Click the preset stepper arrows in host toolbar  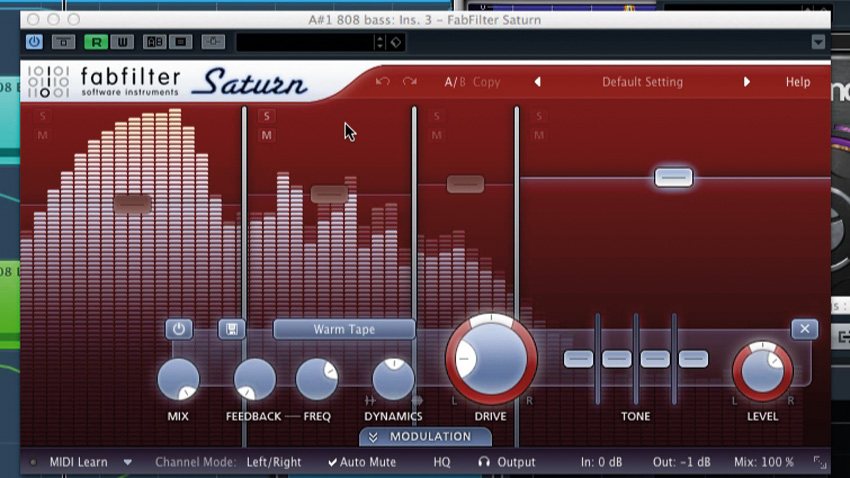pos(379,42)
